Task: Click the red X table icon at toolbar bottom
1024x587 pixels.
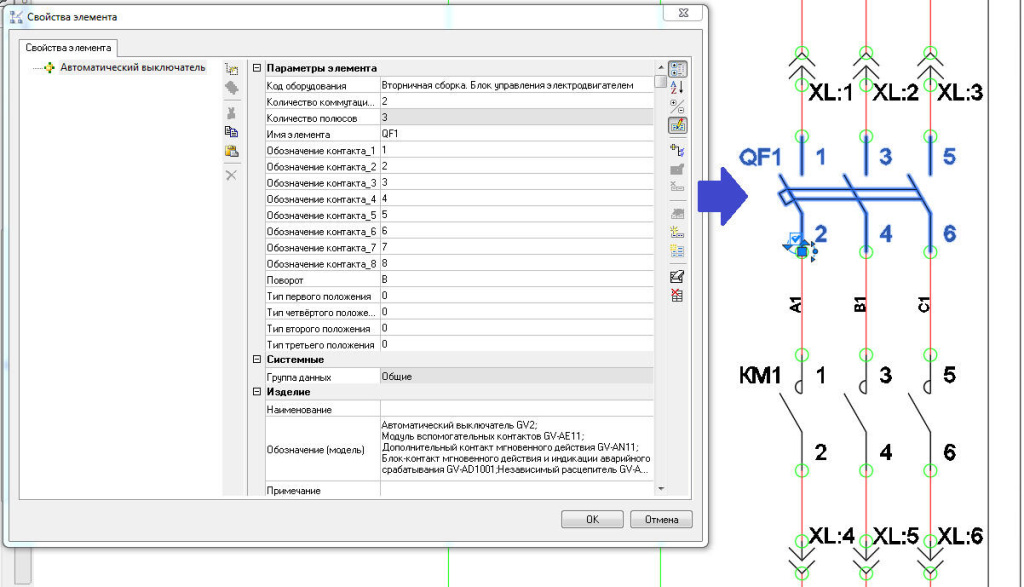Action: point(677,295)
